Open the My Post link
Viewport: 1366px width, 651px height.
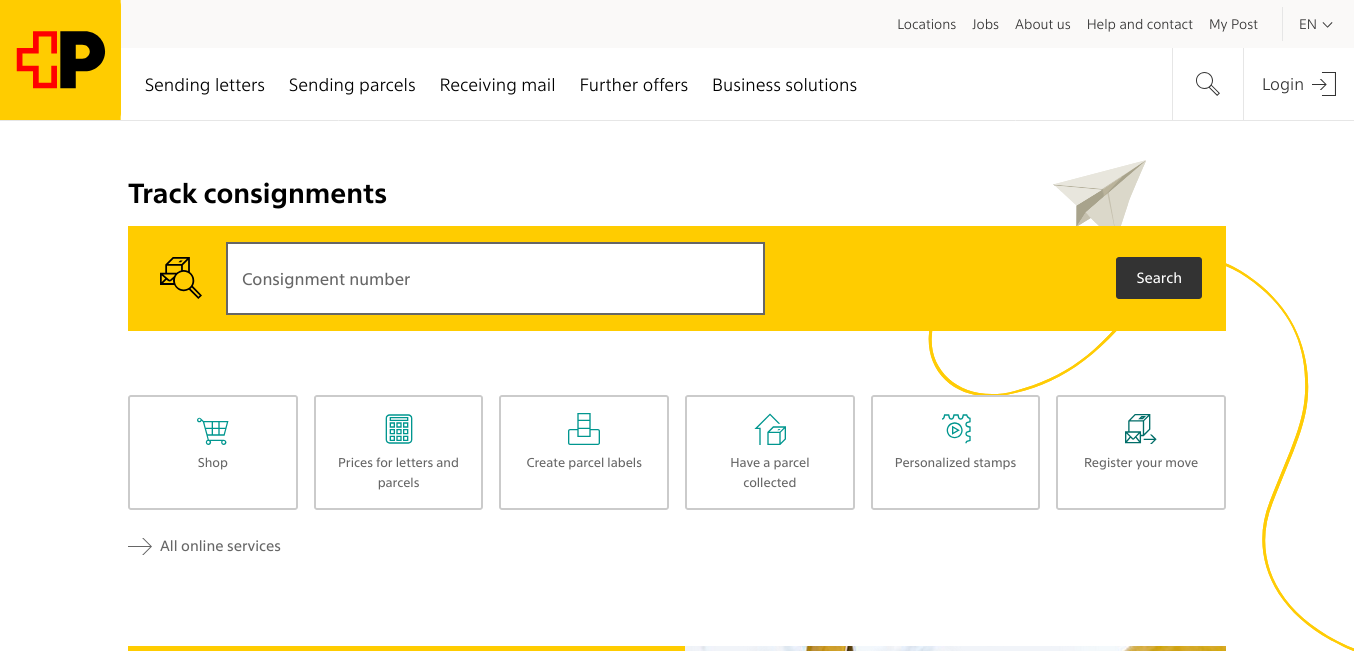click(1233, 24)
